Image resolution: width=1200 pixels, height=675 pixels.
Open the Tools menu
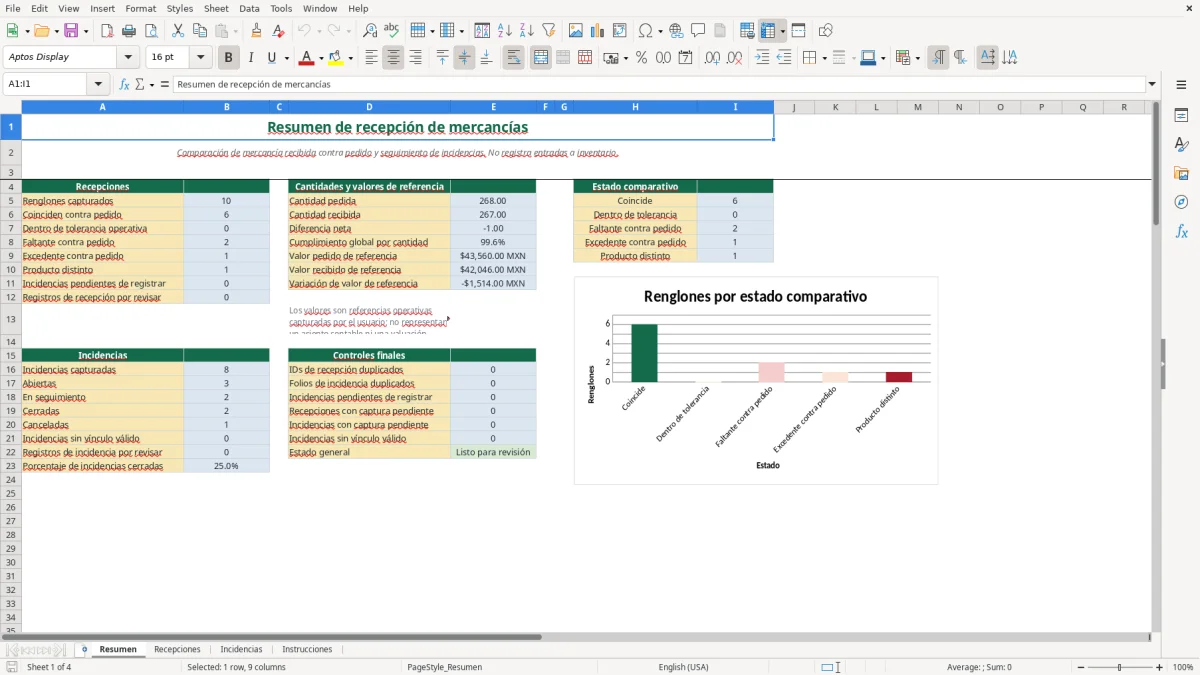point(281,8)
